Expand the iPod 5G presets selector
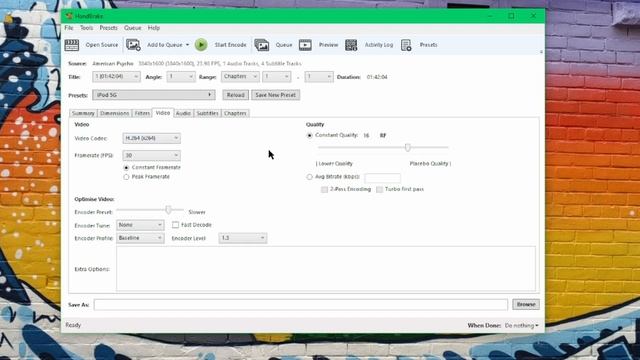 click(154, 95)
